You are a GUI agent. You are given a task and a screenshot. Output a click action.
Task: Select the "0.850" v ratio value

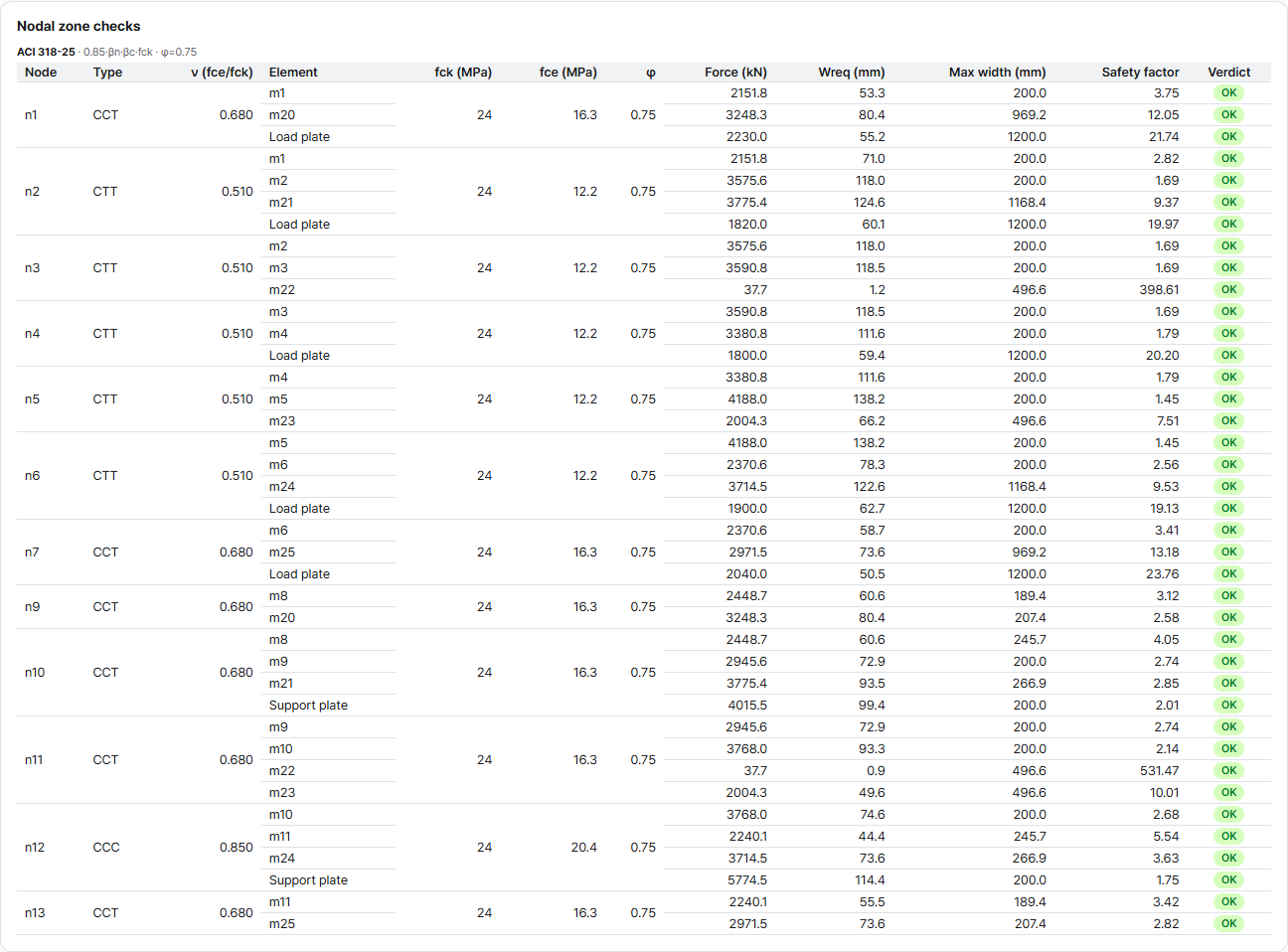237,847
